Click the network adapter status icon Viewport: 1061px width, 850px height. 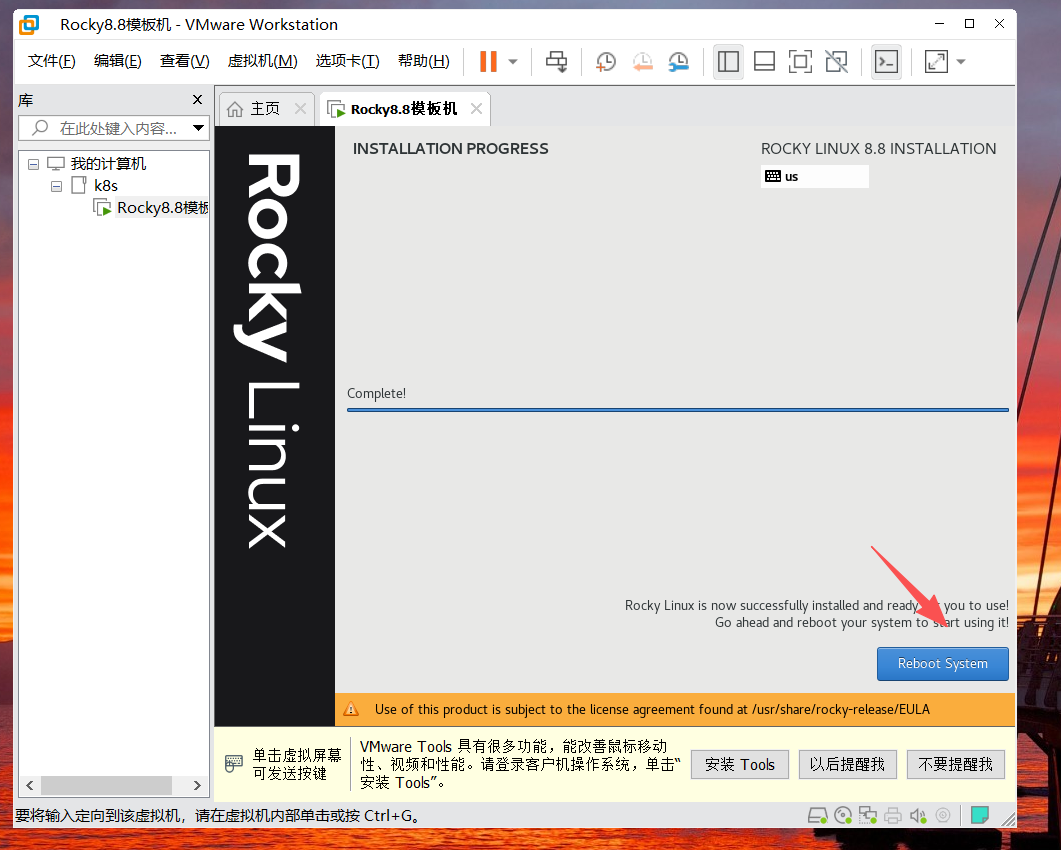click(868, 815)
